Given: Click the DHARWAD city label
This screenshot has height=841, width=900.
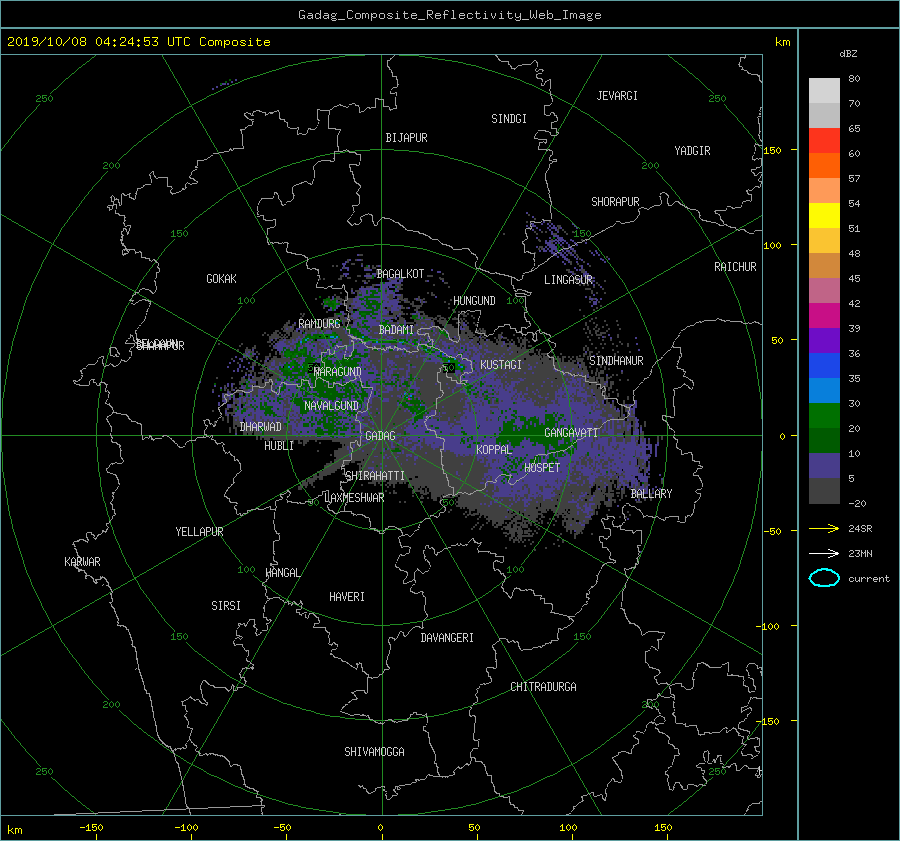Looking at the screenshot, I should 261,427.
